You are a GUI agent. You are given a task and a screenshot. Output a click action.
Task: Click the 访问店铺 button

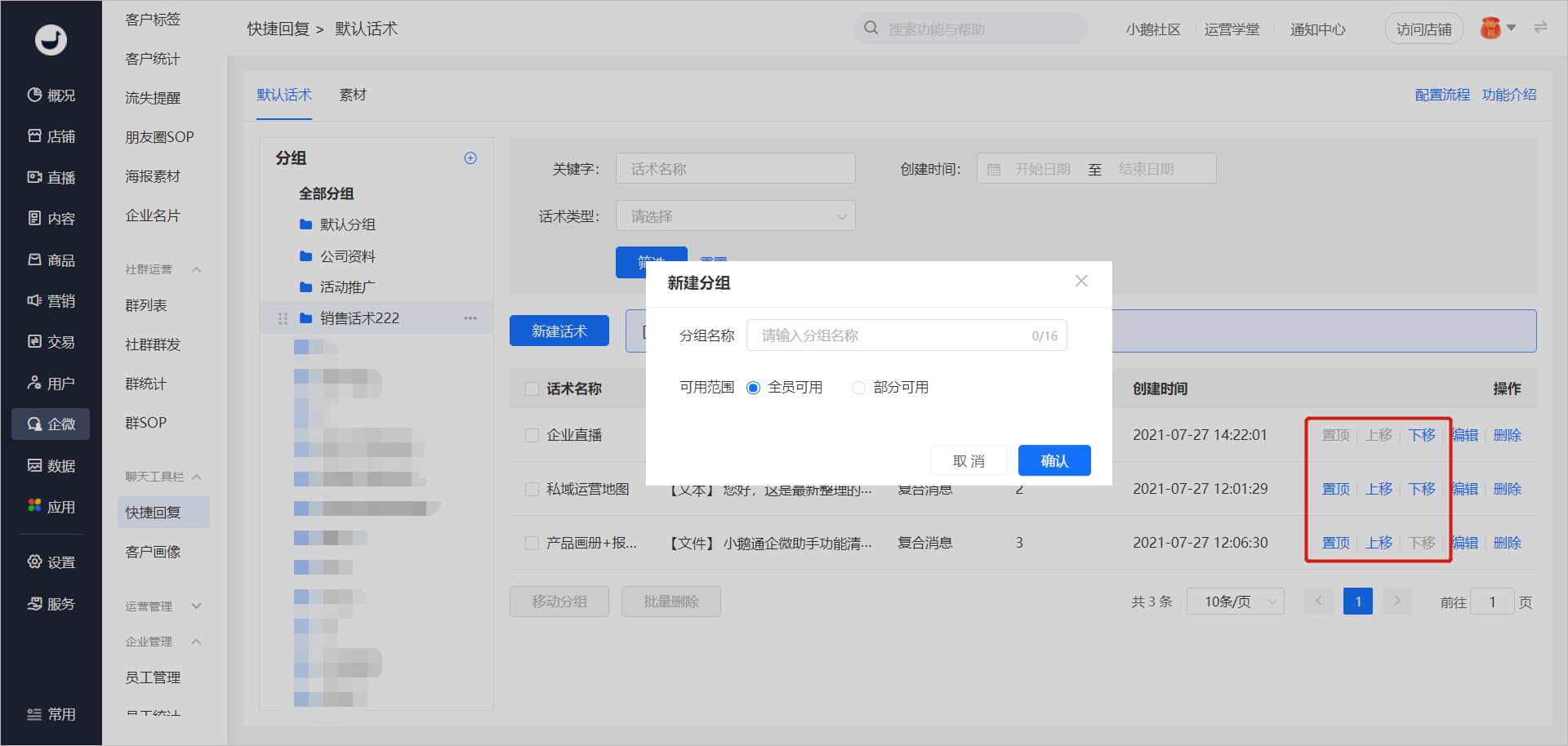[x=1423, y=29]
